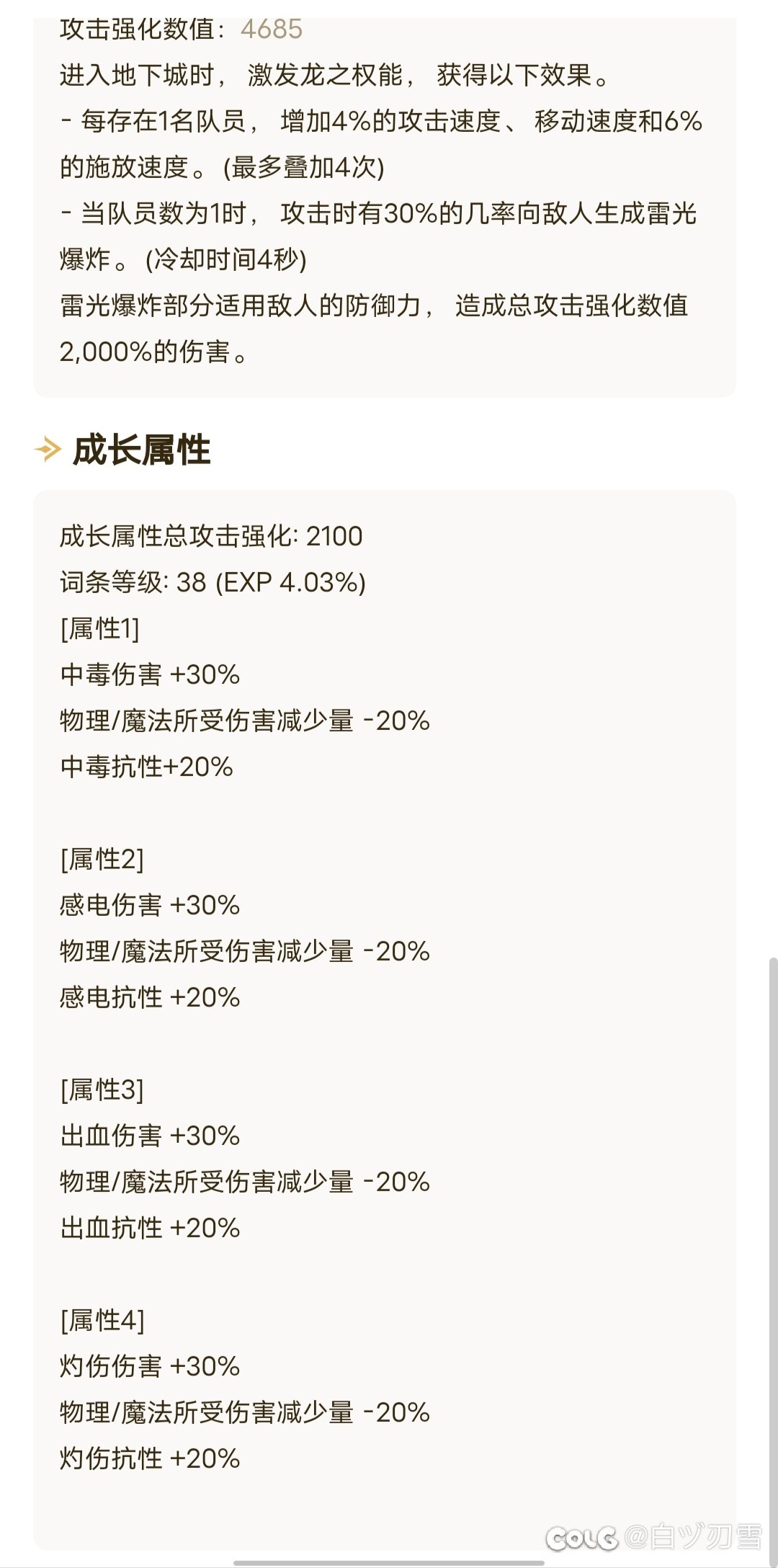This screenshot has height=1568, width=778.
Task: Click the attack value 4685
Action: click(x=272, y=30)
